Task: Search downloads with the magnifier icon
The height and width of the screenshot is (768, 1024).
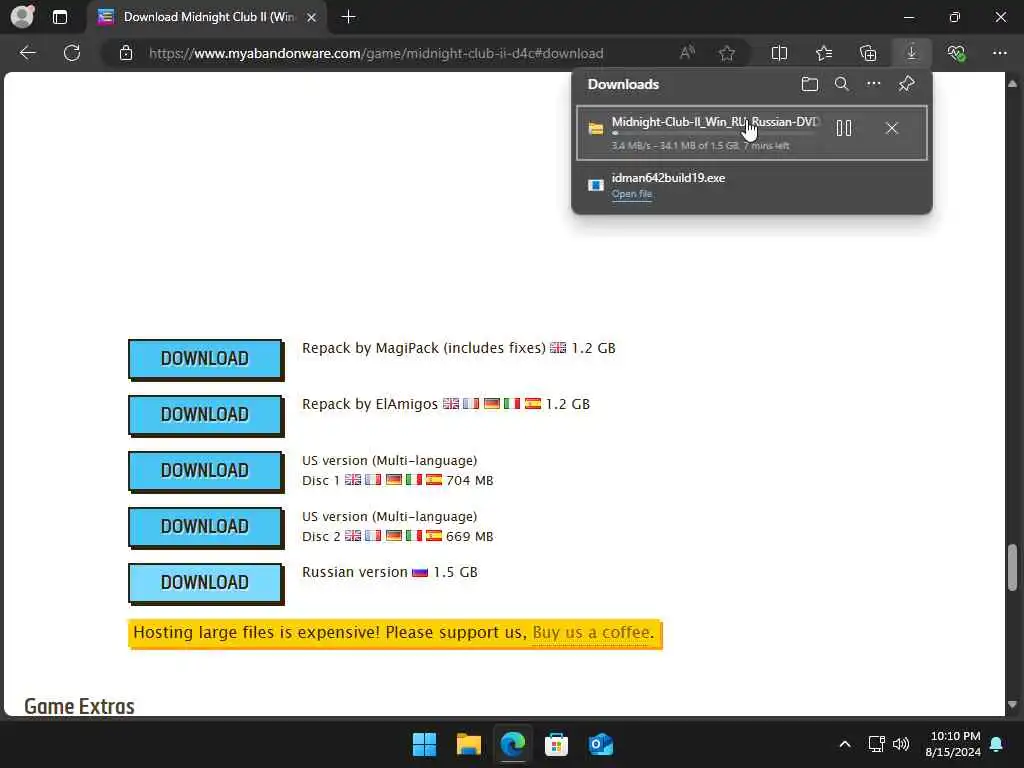Action: point(842,84)
